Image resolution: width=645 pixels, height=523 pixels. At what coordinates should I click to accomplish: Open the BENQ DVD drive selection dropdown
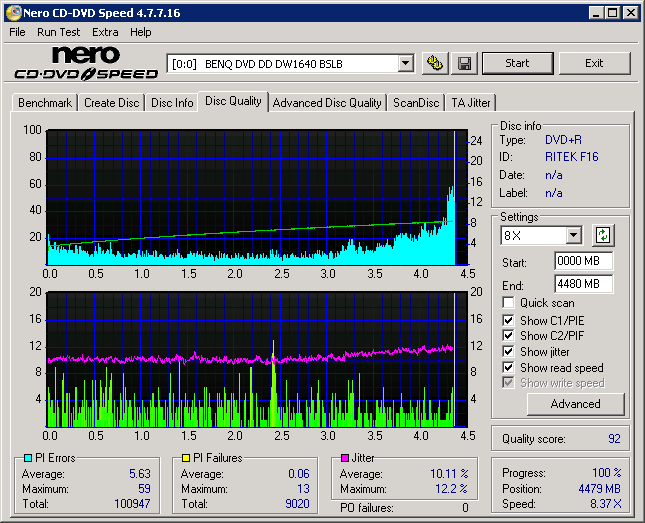(x=405, y=63)
